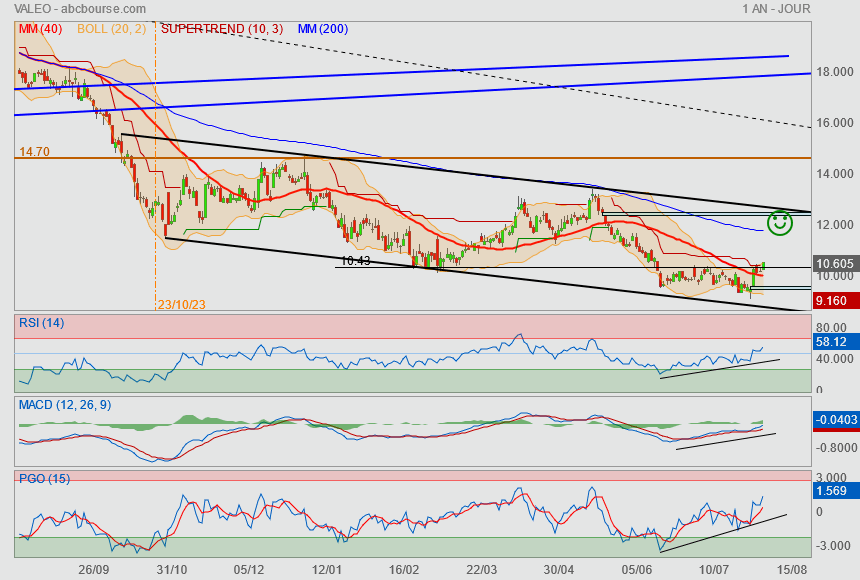
Task: Select the MM (200) indicator label
Action: 323,29
